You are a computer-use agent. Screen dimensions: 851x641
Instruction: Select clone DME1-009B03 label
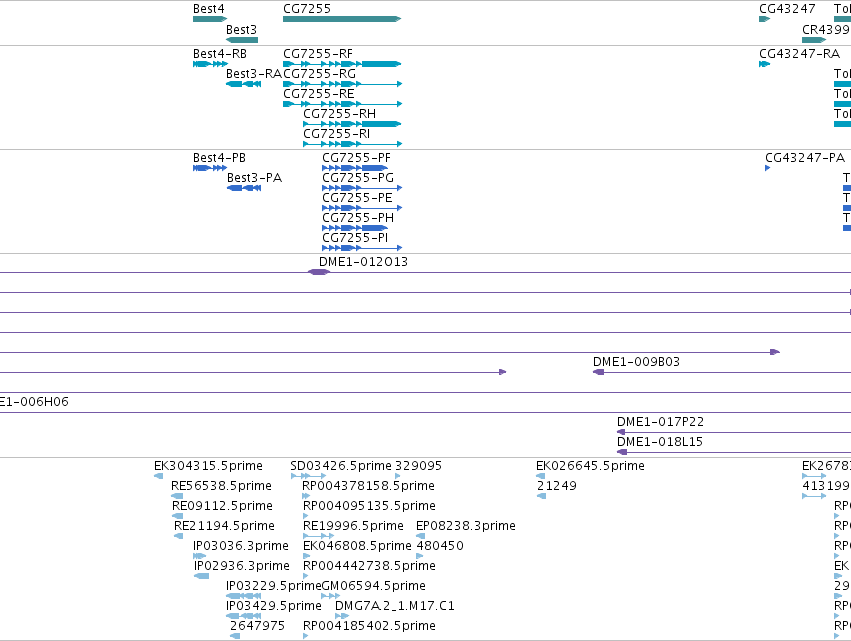coord(636,362)
